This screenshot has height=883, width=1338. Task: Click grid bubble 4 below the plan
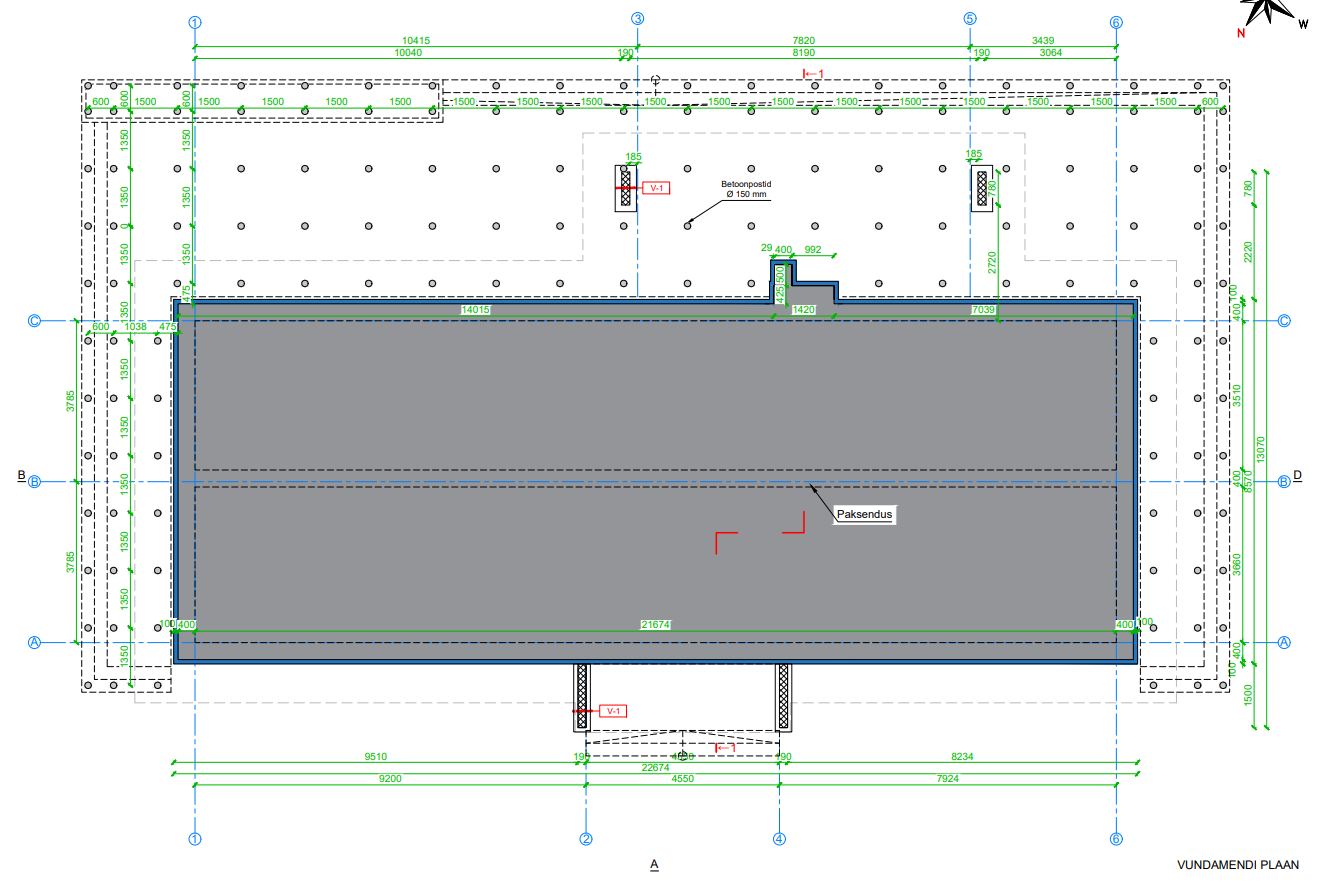(780, 839)
